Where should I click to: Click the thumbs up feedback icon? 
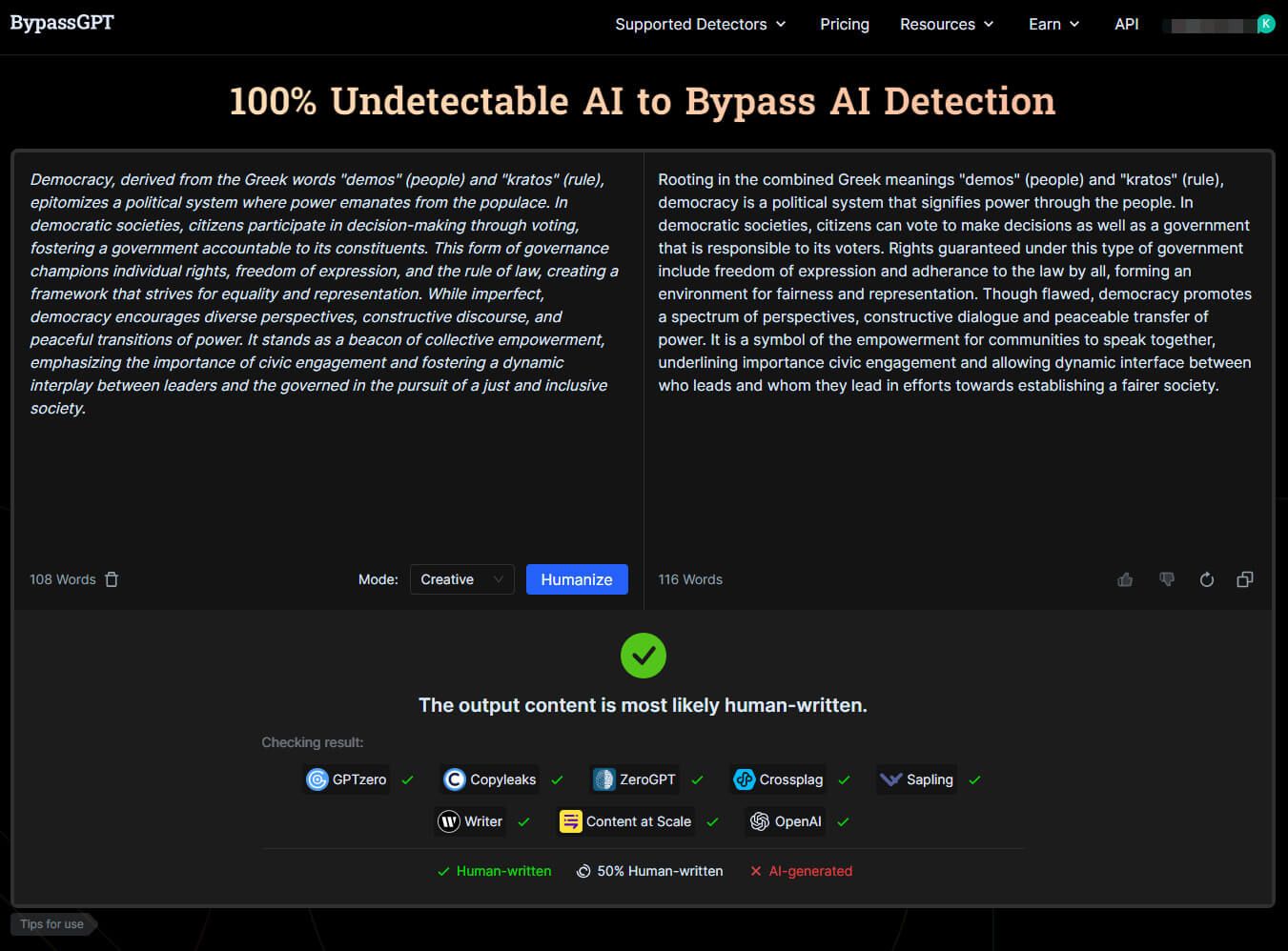[x=1125, y=579]
